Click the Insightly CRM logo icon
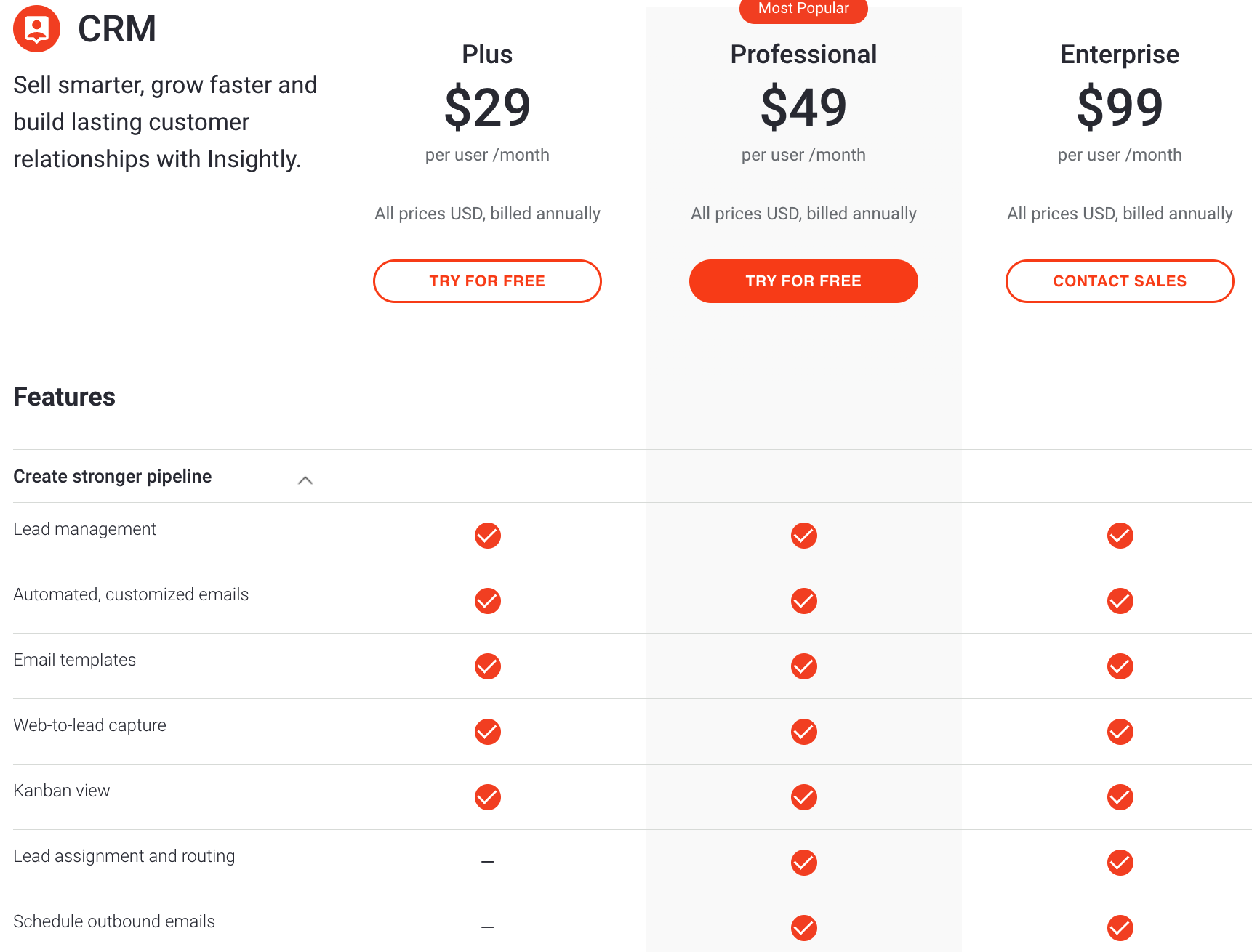Image resolution: width=1252 pixels, height=952 pixels. [x=36, y=28]
